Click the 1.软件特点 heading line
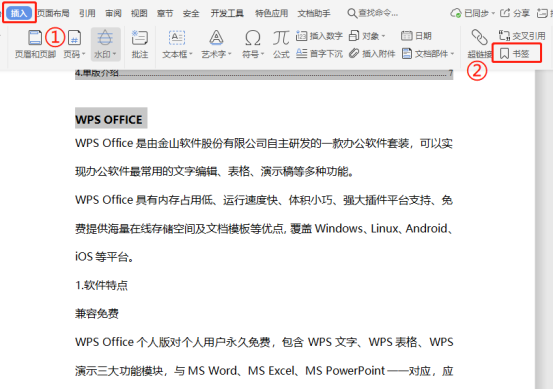 [x=101, y=285]
